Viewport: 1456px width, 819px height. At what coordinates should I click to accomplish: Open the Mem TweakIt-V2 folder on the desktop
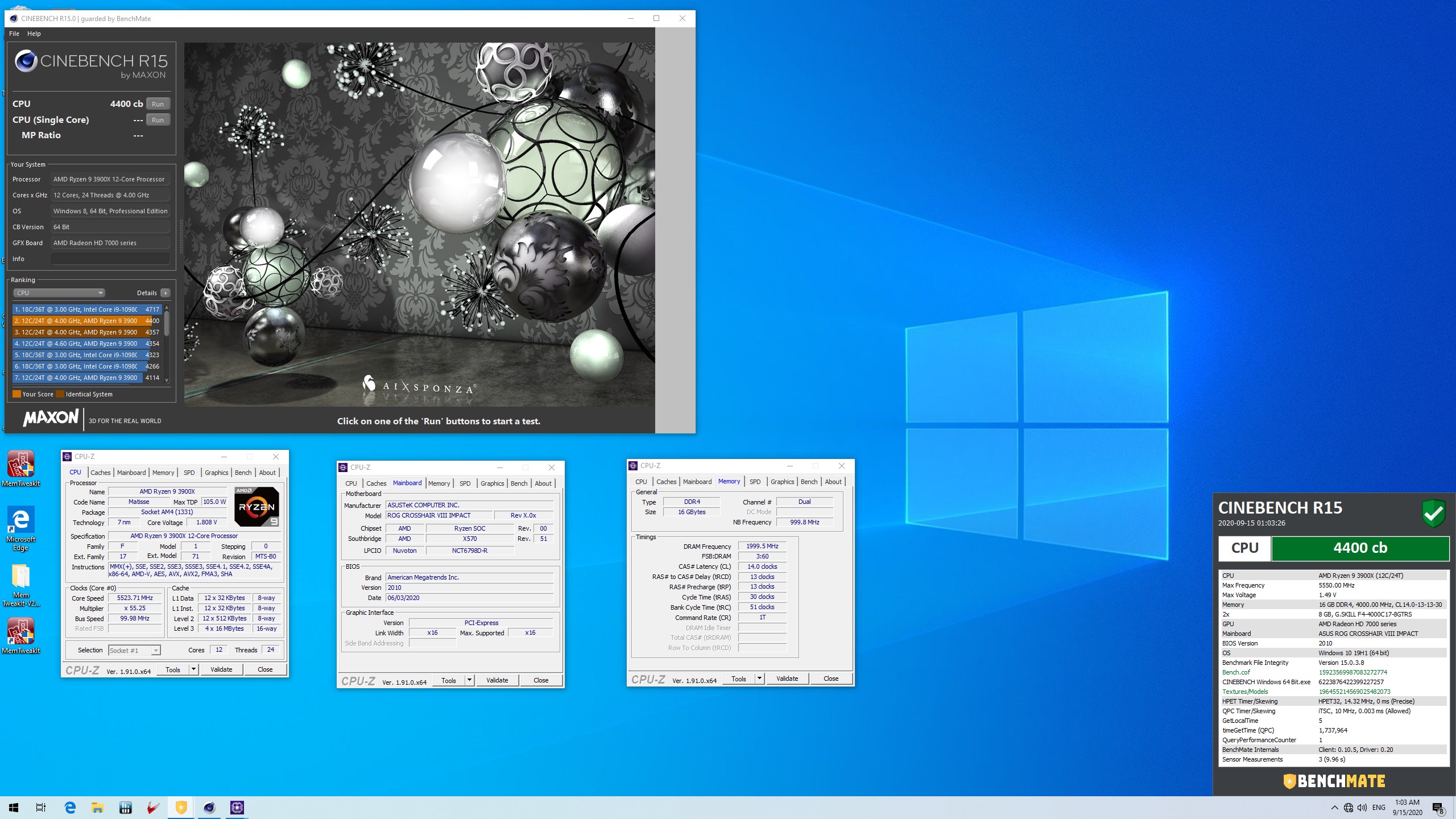click(21, 585)
